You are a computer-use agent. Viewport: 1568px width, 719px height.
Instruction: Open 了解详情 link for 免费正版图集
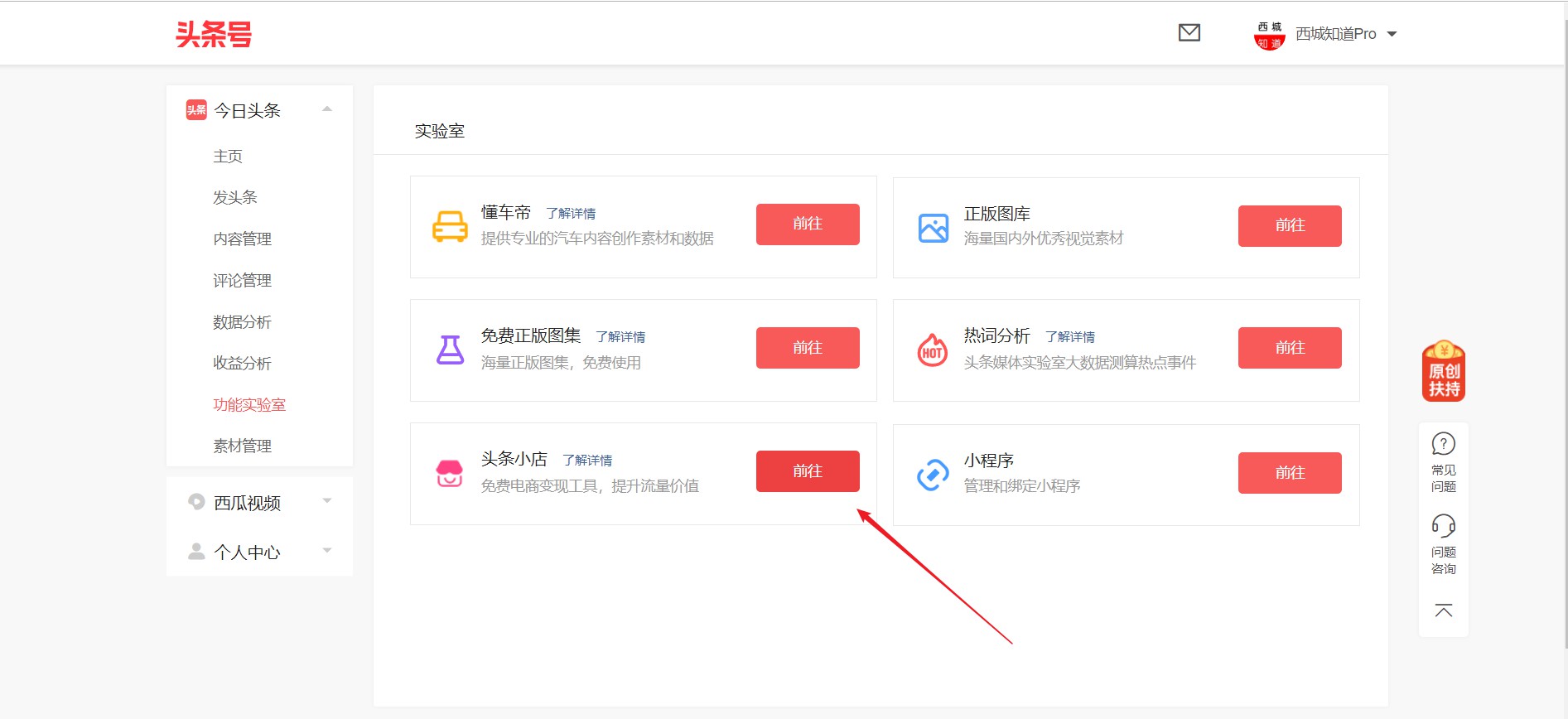[x=620, y=337]
